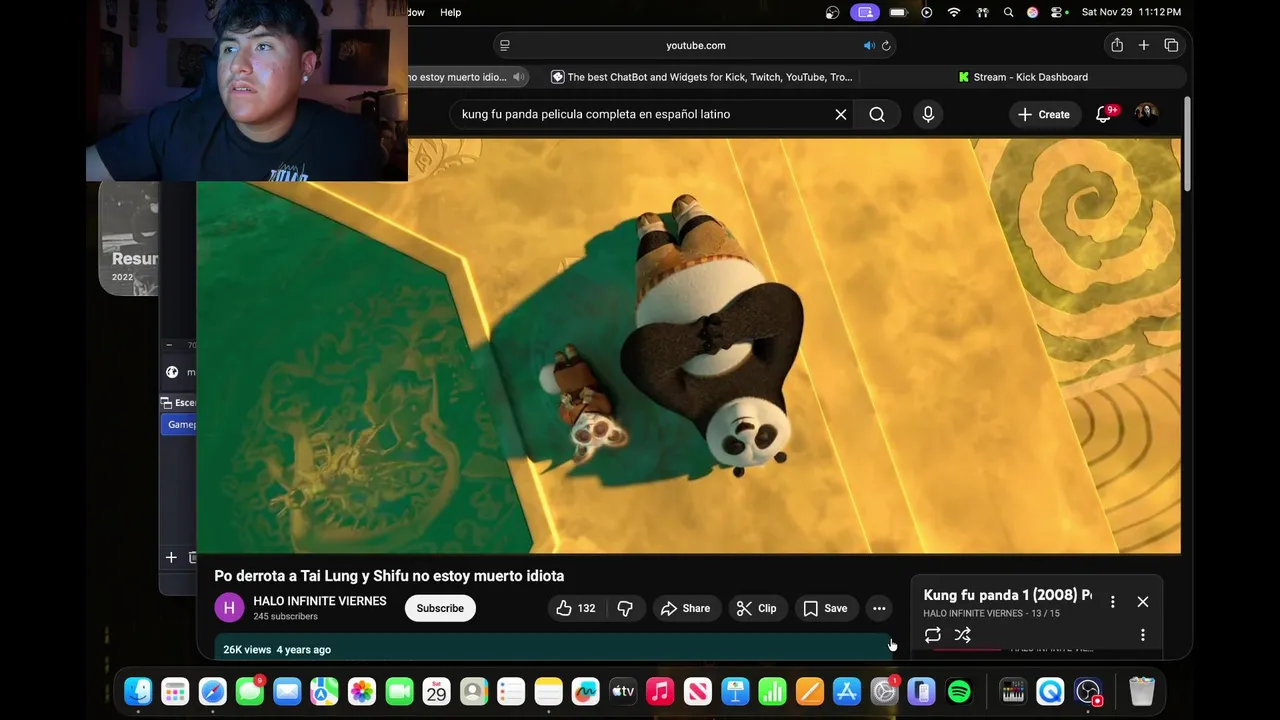The width and height of the screenshot is (1280, 720).
Task: Click the date and time Sat Nov 29
Action: [x=1131, y=12]
